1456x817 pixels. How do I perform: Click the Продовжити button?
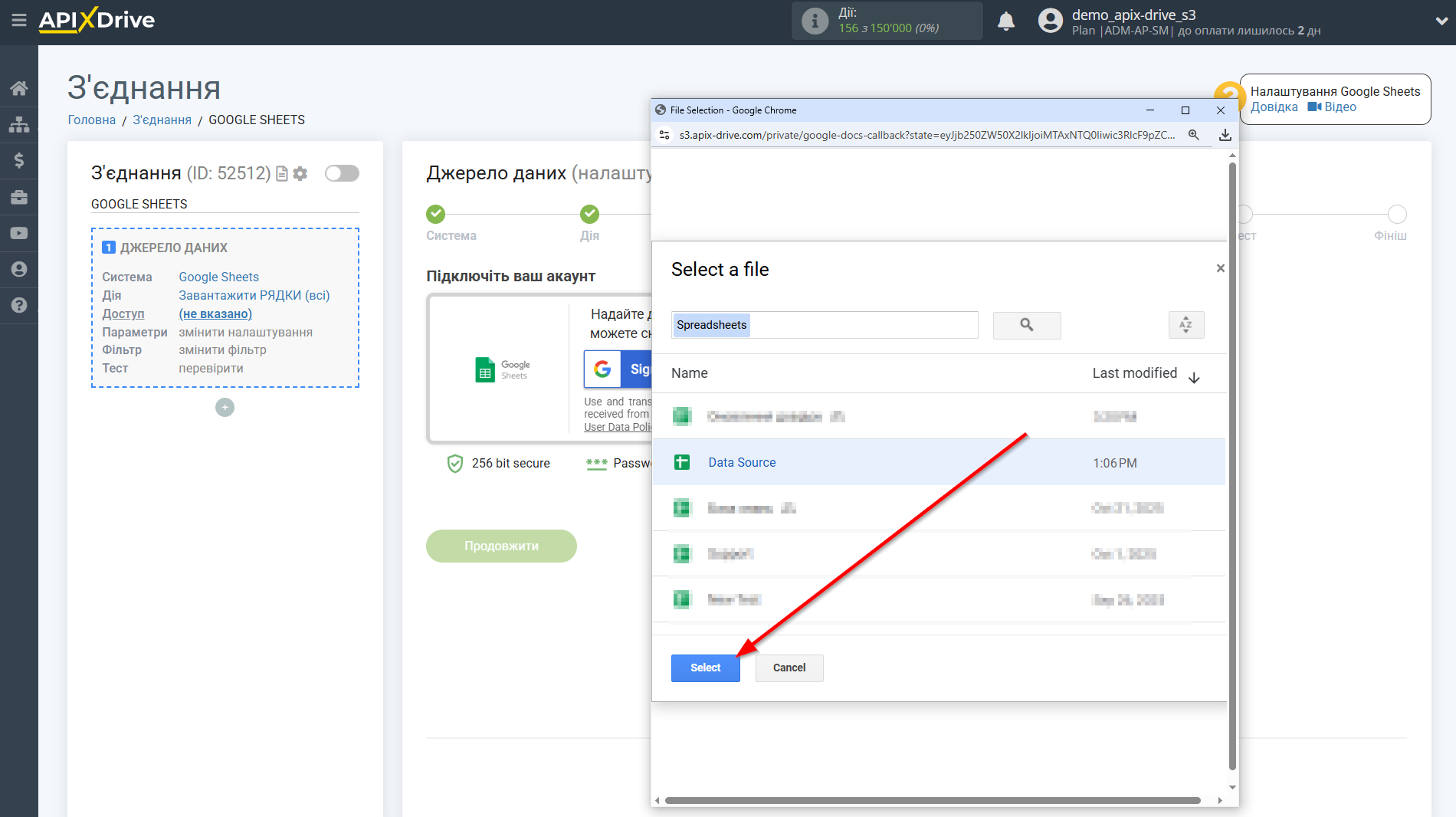click(x=500, y=546)
